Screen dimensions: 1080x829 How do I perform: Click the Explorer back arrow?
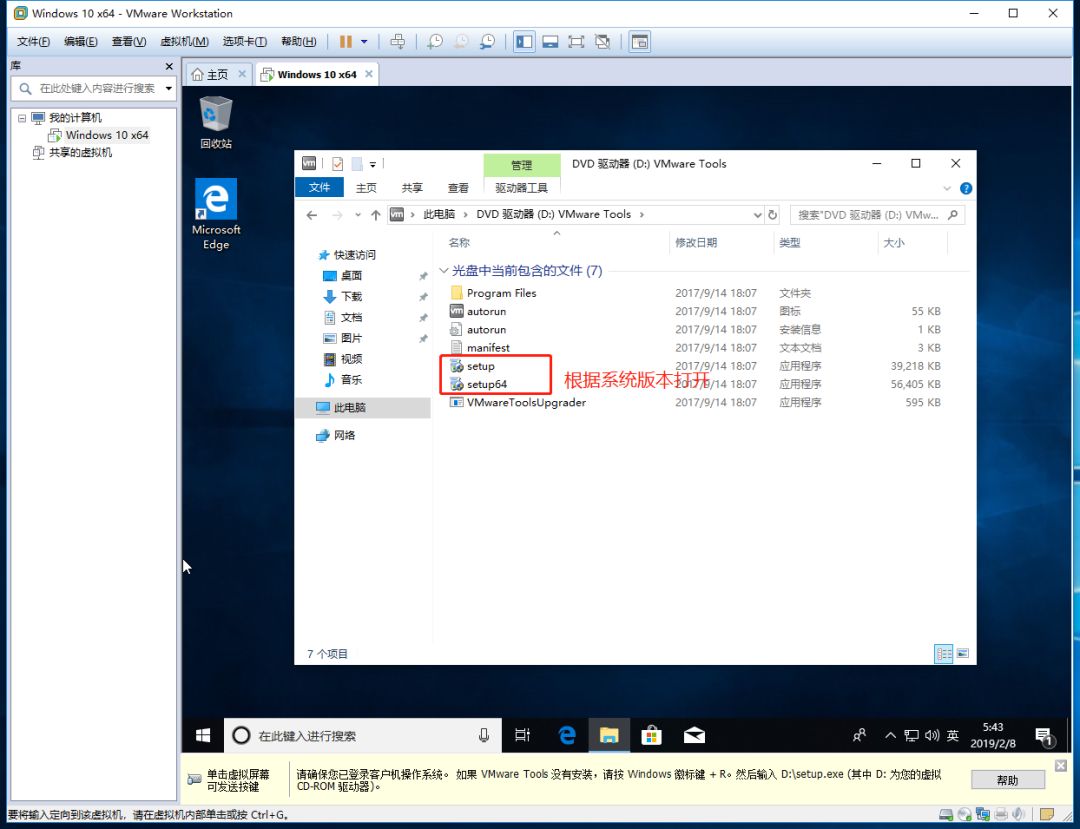[x=312, y=215]
